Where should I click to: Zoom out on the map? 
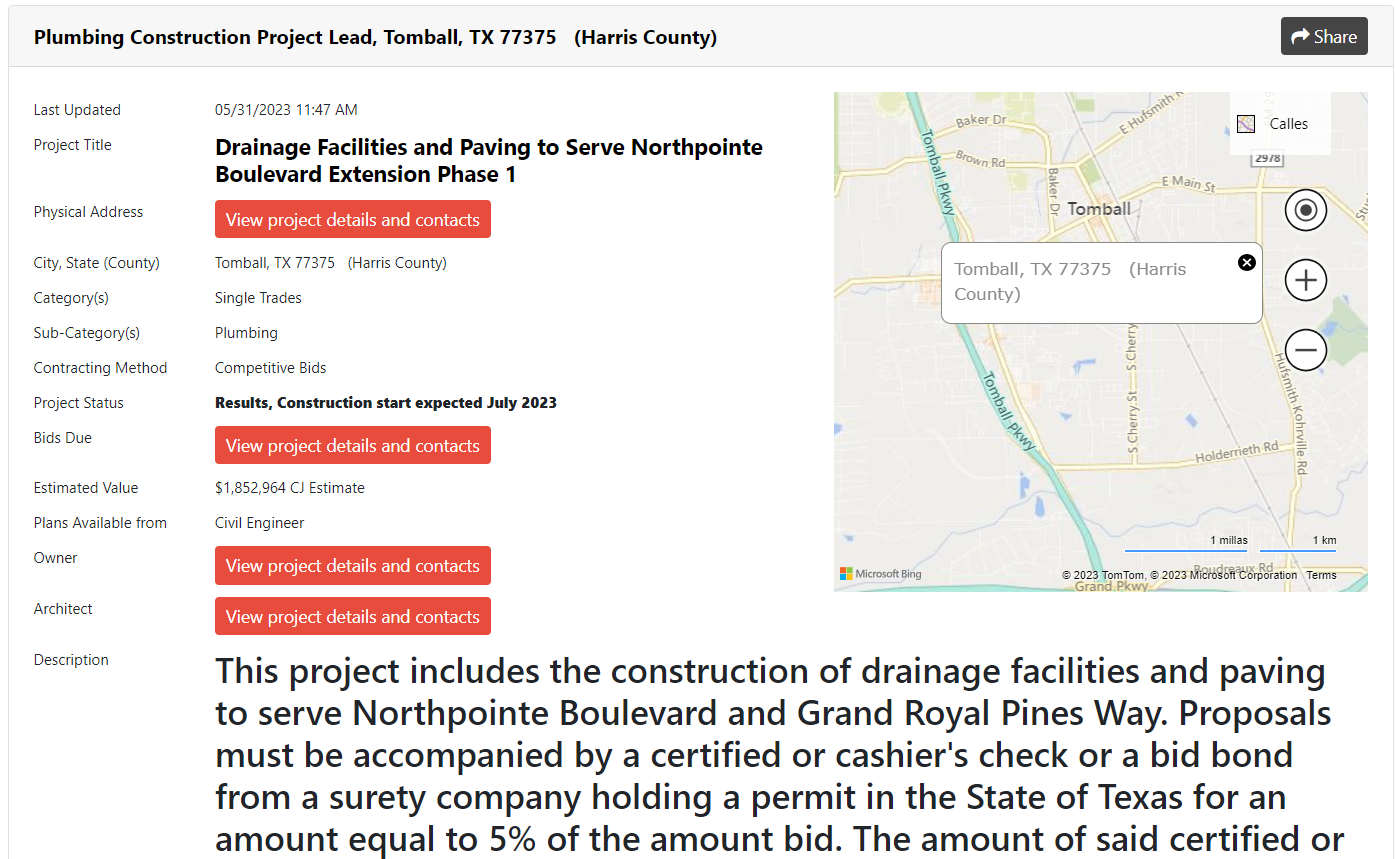[x=1305, y=350]
